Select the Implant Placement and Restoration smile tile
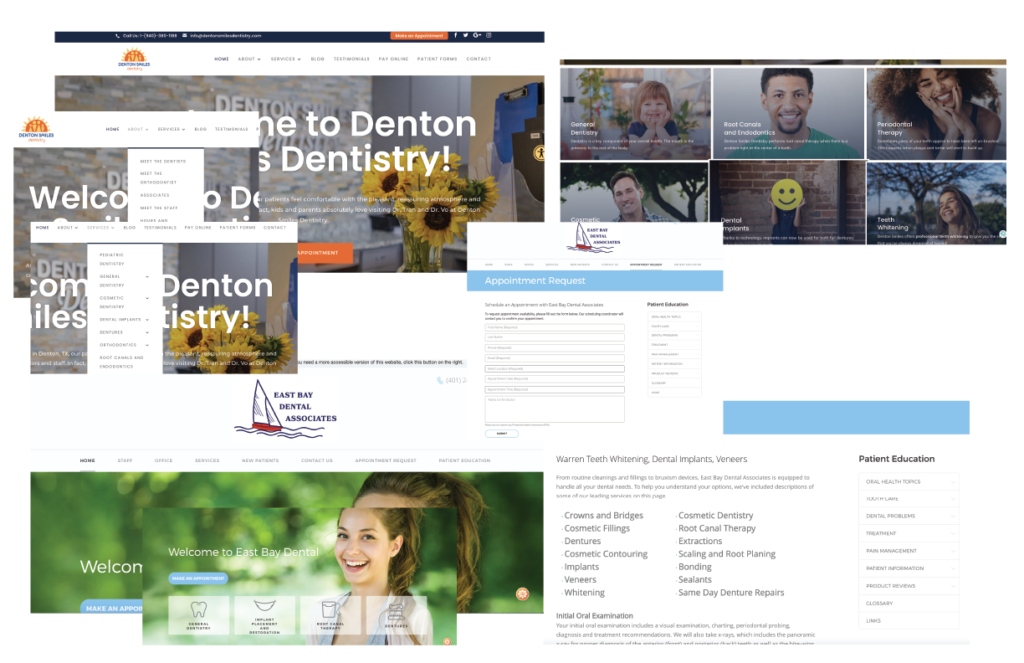This screenshot has height=663, width=1024. tap(264, 615)
